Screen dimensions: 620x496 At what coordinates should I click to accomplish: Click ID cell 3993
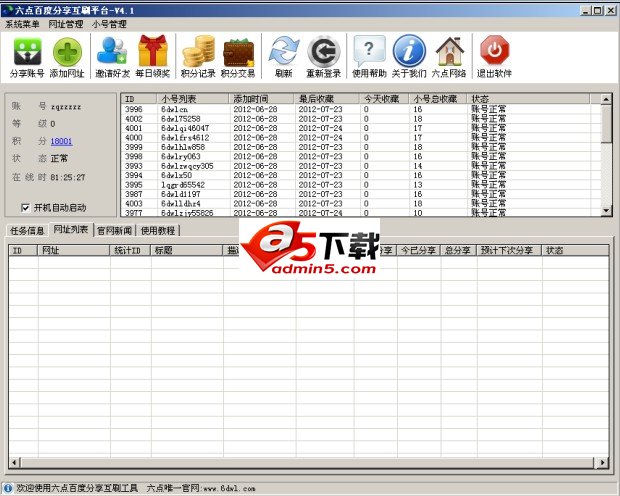tap(134, 166)
